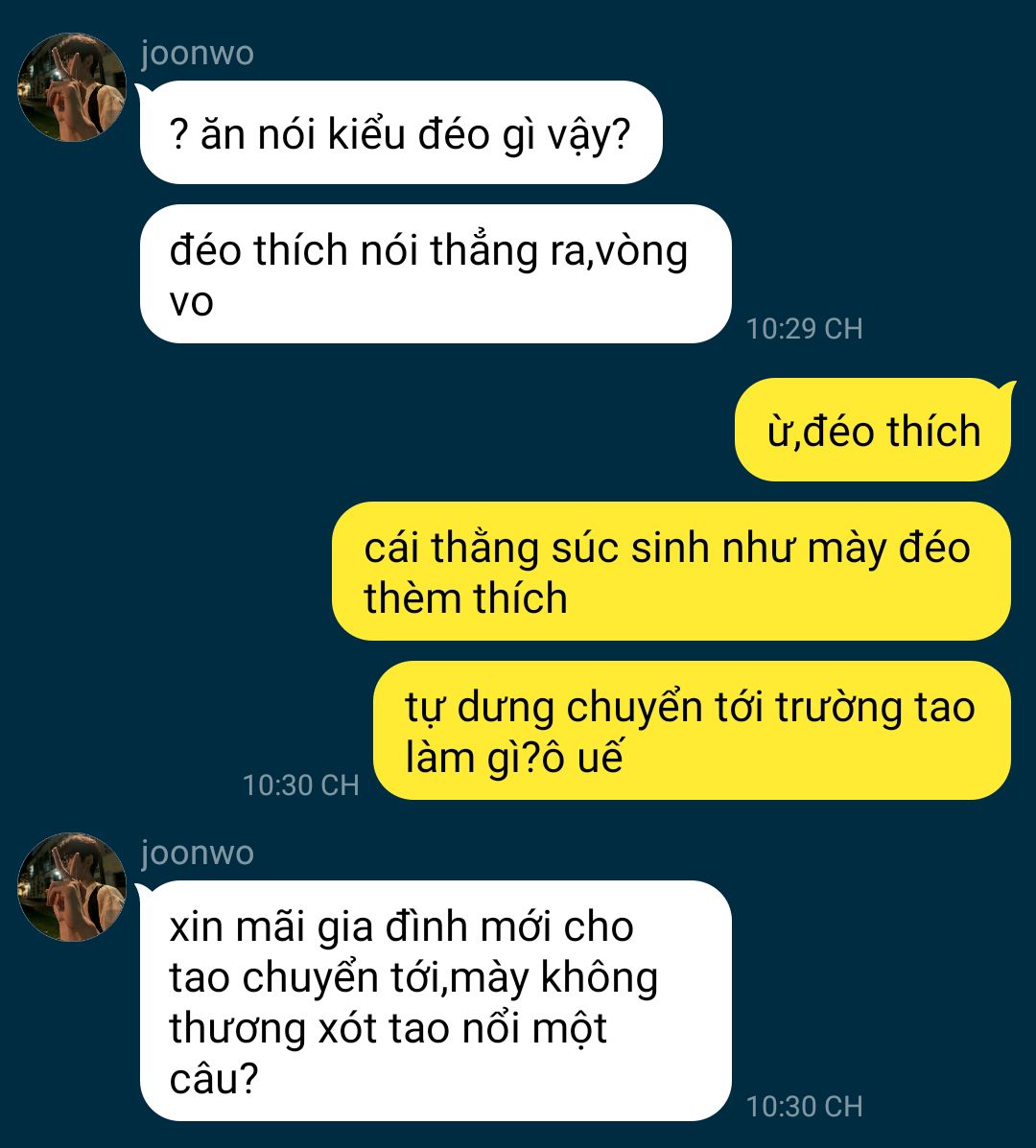Select message 'đéo thích nói thẳng ra,vòng vo'

436,274
